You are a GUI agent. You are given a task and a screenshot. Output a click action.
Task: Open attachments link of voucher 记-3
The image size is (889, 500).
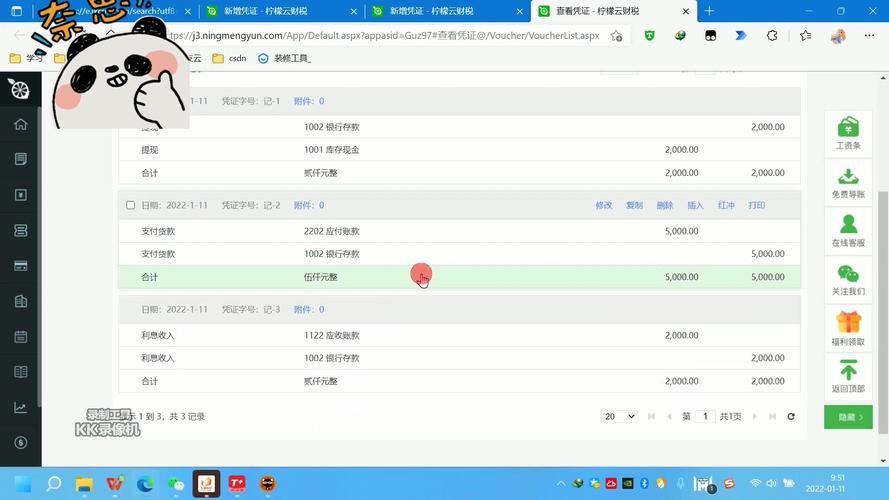(309, 310)
